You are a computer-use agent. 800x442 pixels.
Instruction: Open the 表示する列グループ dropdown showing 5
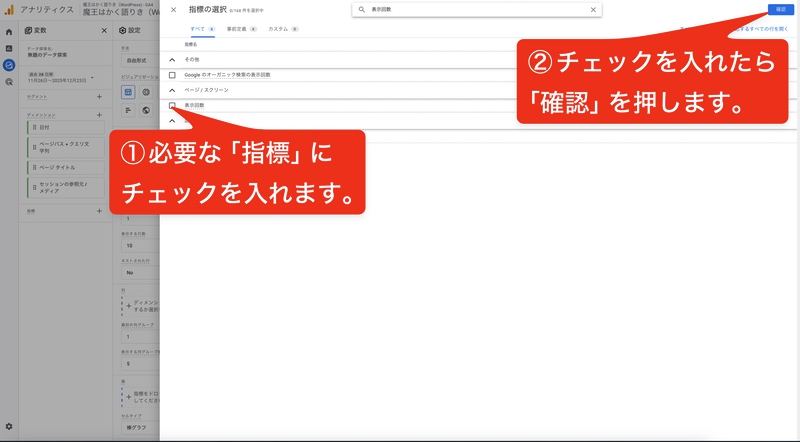(x=140, y=364)
